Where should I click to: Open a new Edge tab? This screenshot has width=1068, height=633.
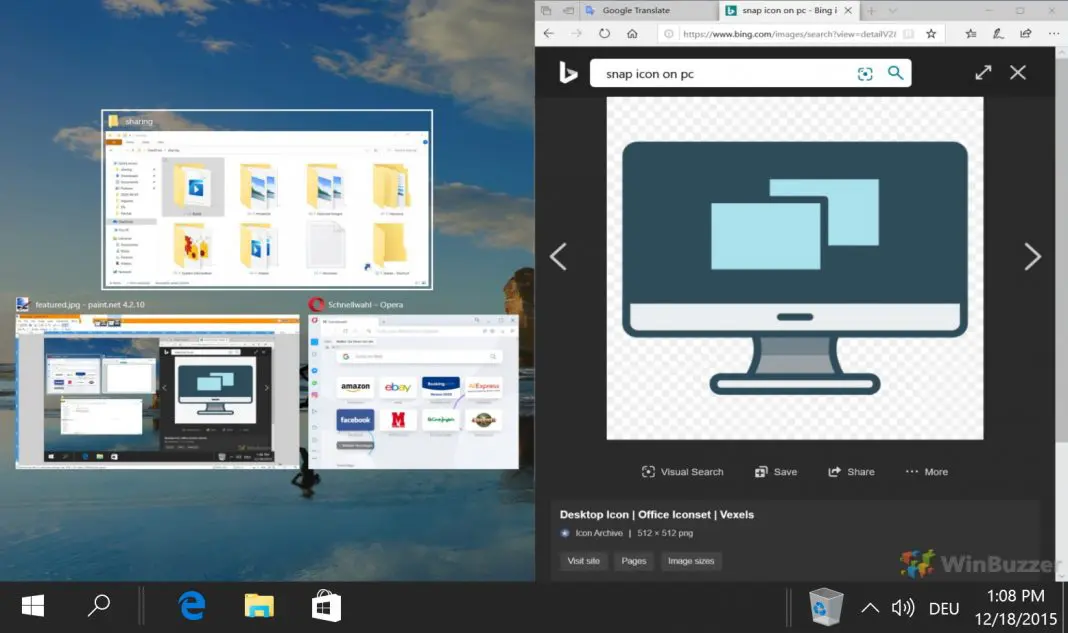[871, 10]
